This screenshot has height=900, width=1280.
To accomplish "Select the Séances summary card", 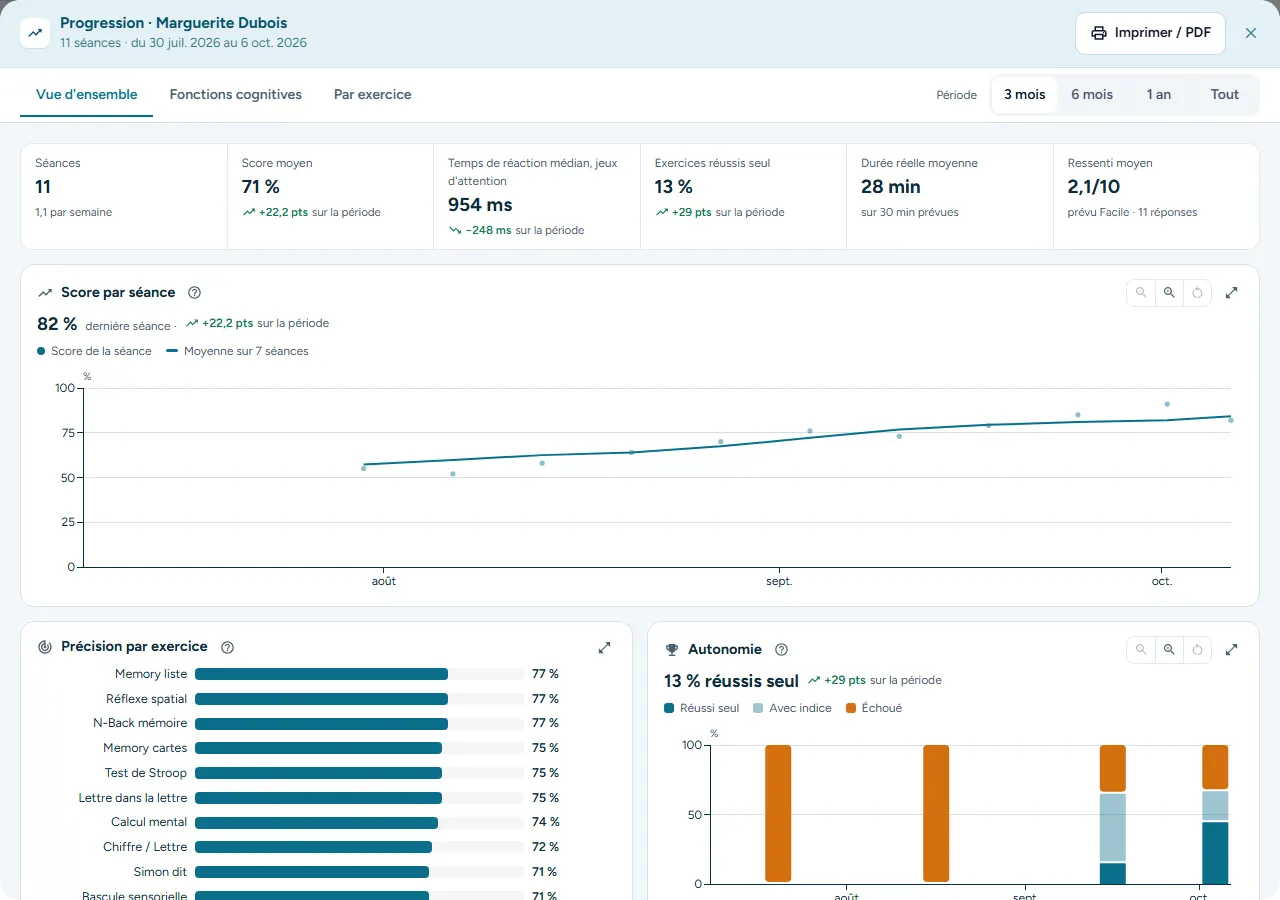I will coord(124,196).
